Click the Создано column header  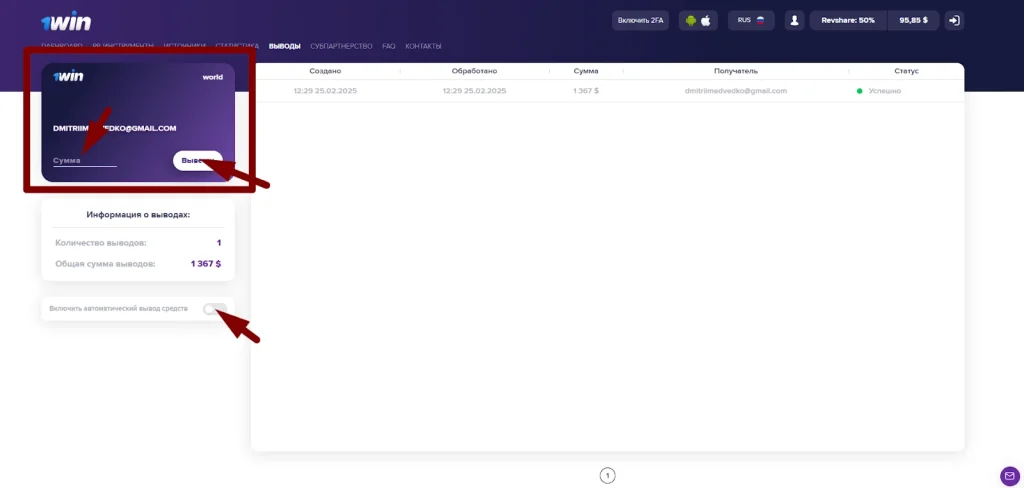(325, 71)
